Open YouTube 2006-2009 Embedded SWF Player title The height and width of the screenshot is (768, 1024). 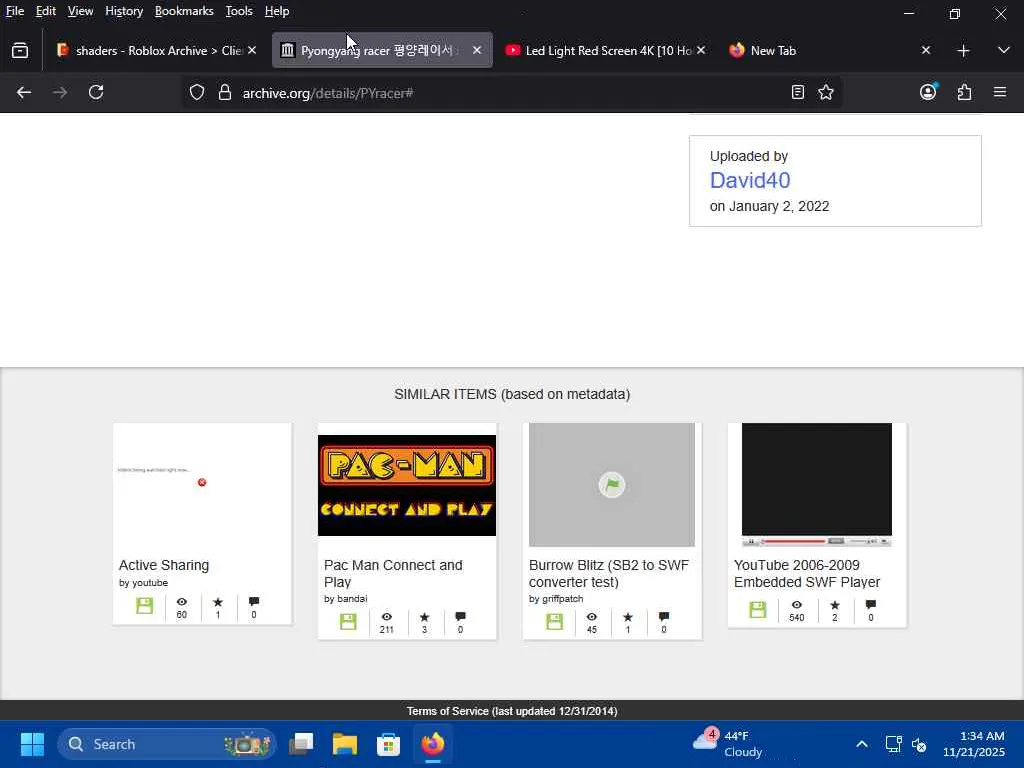click(807, 573)
